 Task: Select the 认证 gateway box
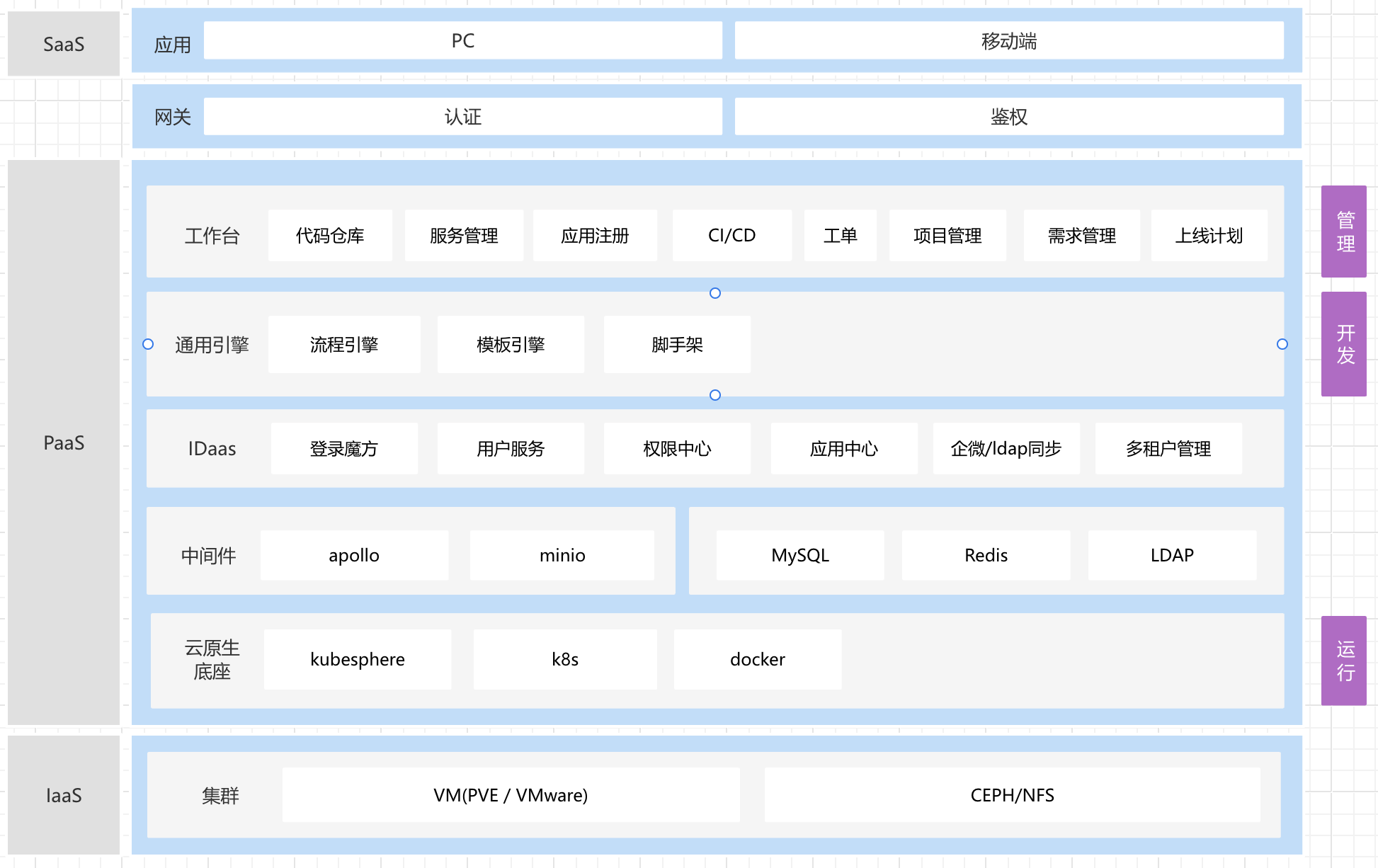(x=463, y=116)
